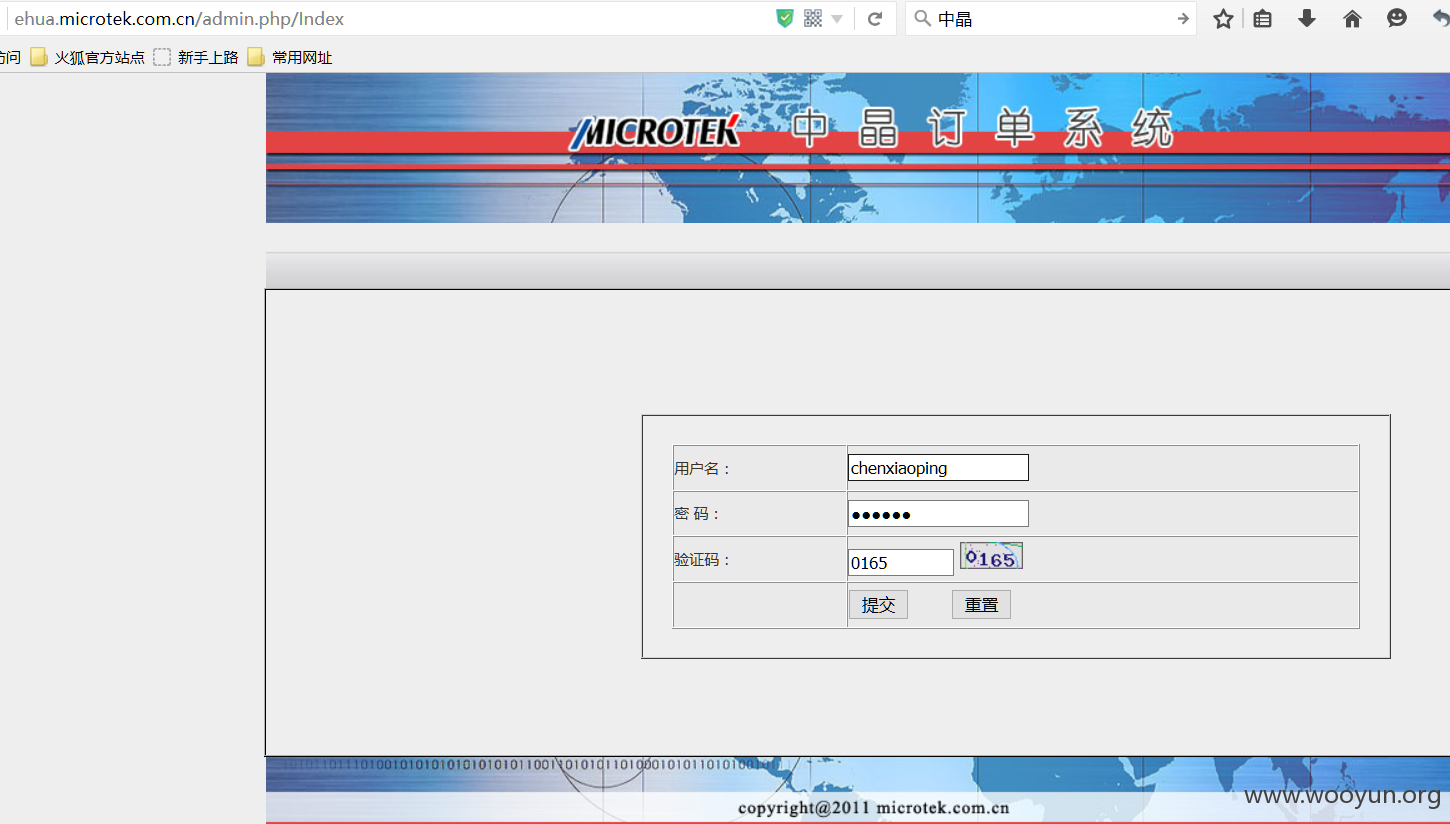Click the 中晶订单系统 banner title

[x=981, y=130]
